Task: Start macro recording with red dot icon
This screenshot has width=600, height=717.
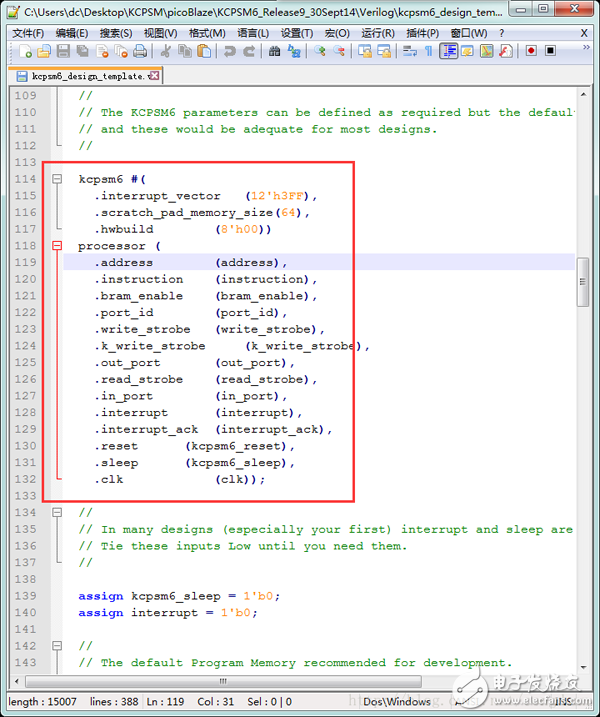Action: pos(531,51)
